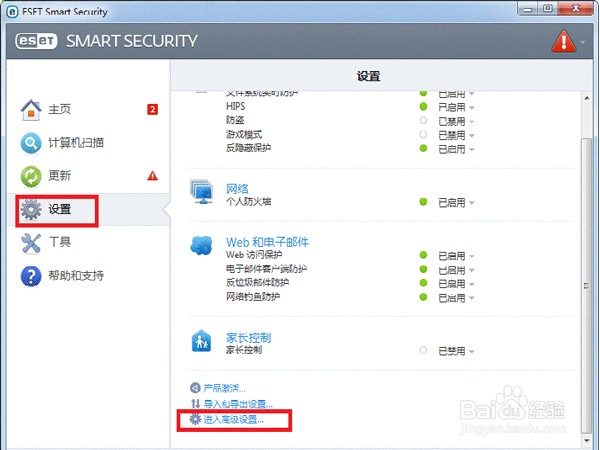600x450 pixels.
Task: Click the 家长控制 parental control icon
Action: (x=201, y=342)
